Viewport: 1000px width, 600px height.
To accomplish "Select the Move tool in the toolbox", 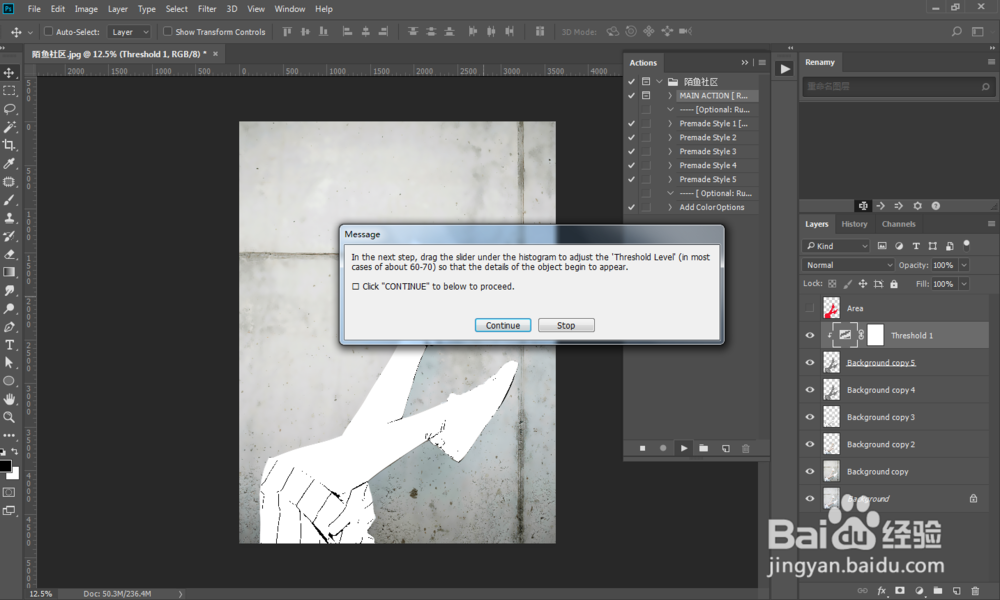I will click(x=9, y=73).
